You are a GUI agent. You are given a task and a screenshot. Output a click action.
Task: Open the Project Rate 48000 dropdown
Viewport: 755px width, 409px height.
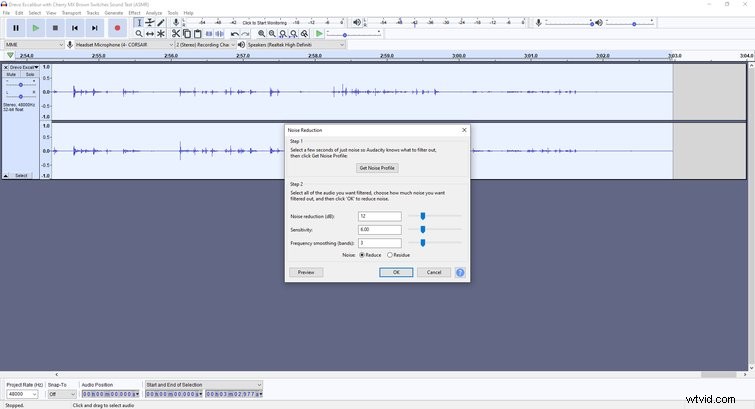click(x=22, y=394)
